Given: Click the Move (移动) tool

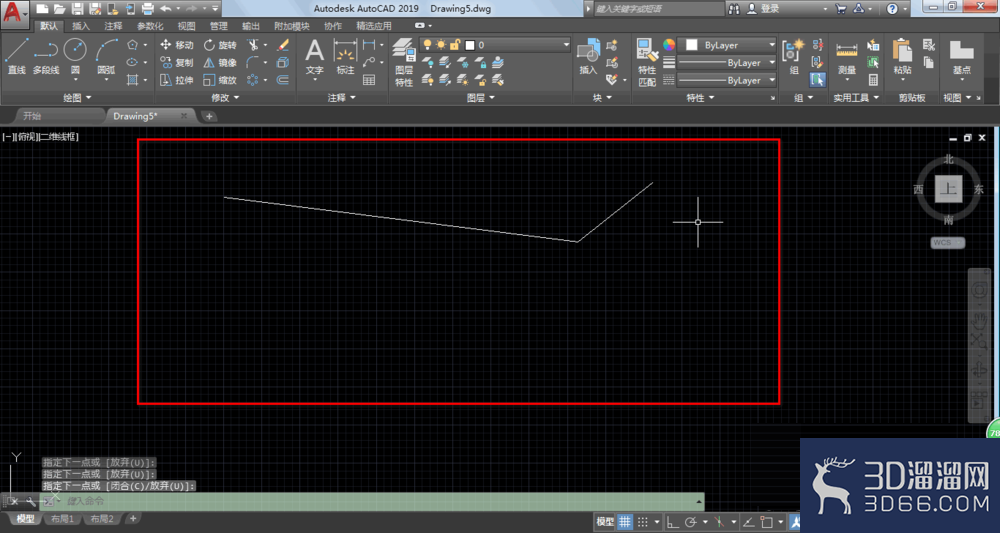Looking at the screenshot, I should click(176, 45).
